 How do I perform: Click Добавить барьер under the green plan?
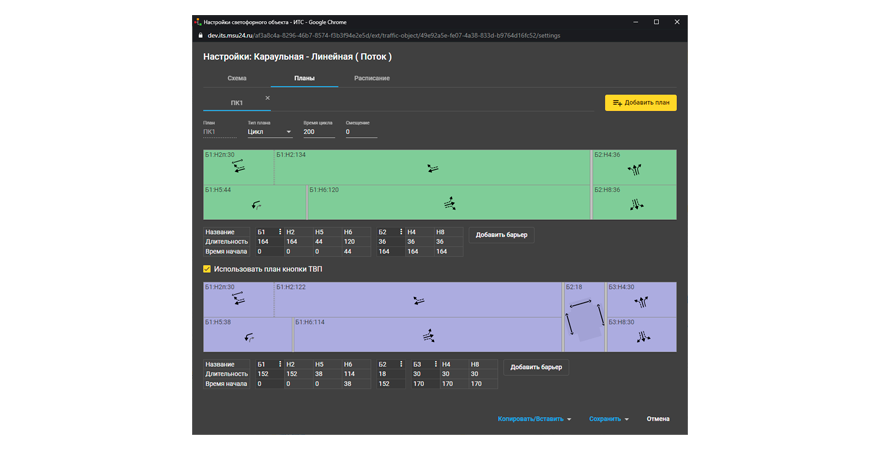point(501,235)
